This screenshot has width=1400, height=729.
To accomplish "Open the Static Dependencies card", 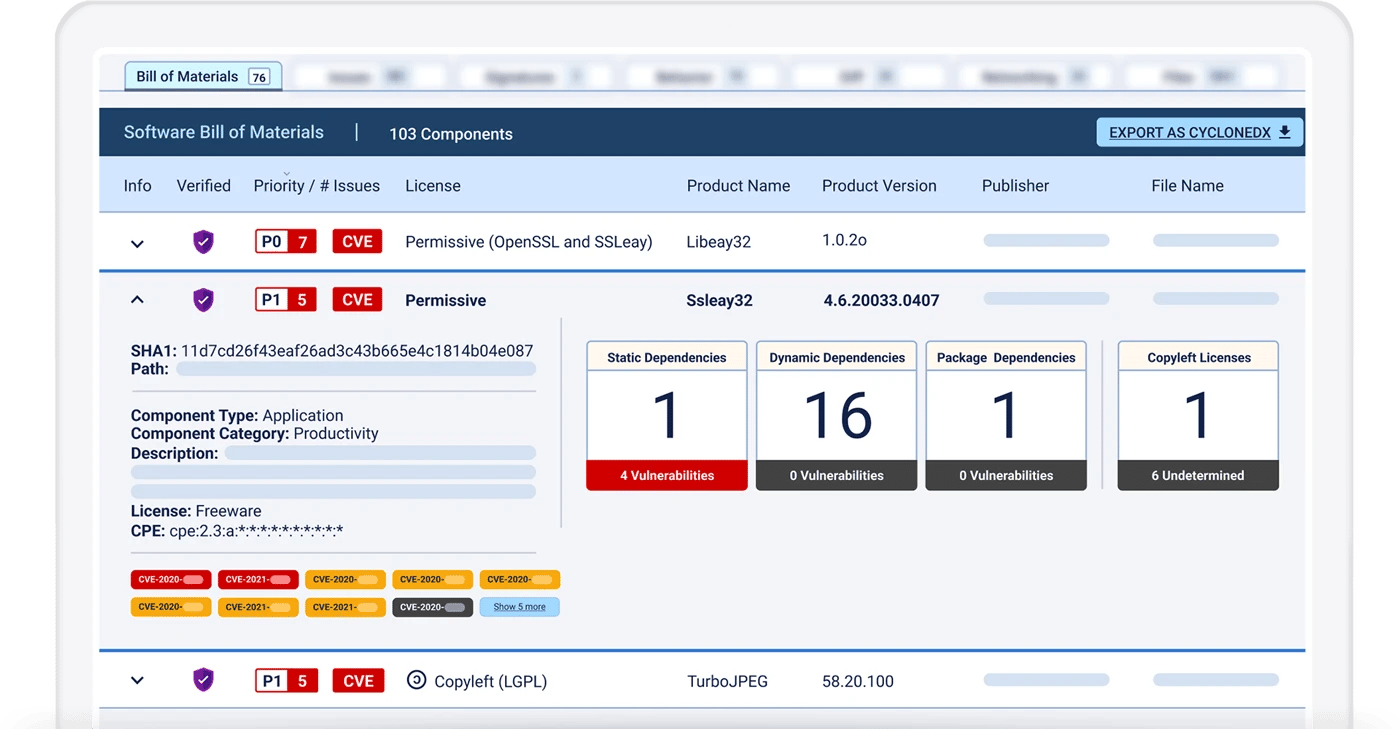I will 667,415.
